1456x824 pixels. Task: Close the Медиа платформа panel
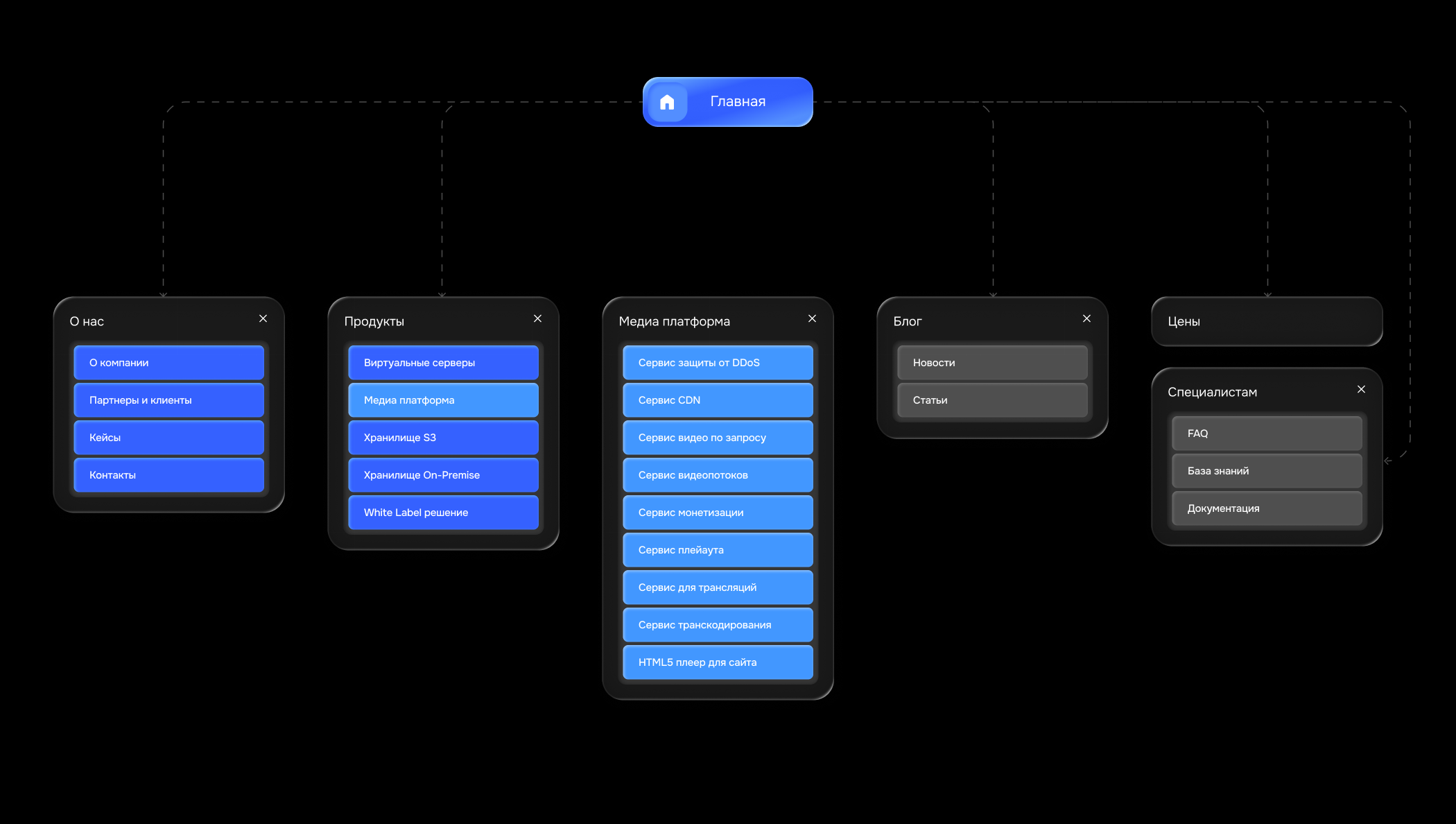(812, 318)
